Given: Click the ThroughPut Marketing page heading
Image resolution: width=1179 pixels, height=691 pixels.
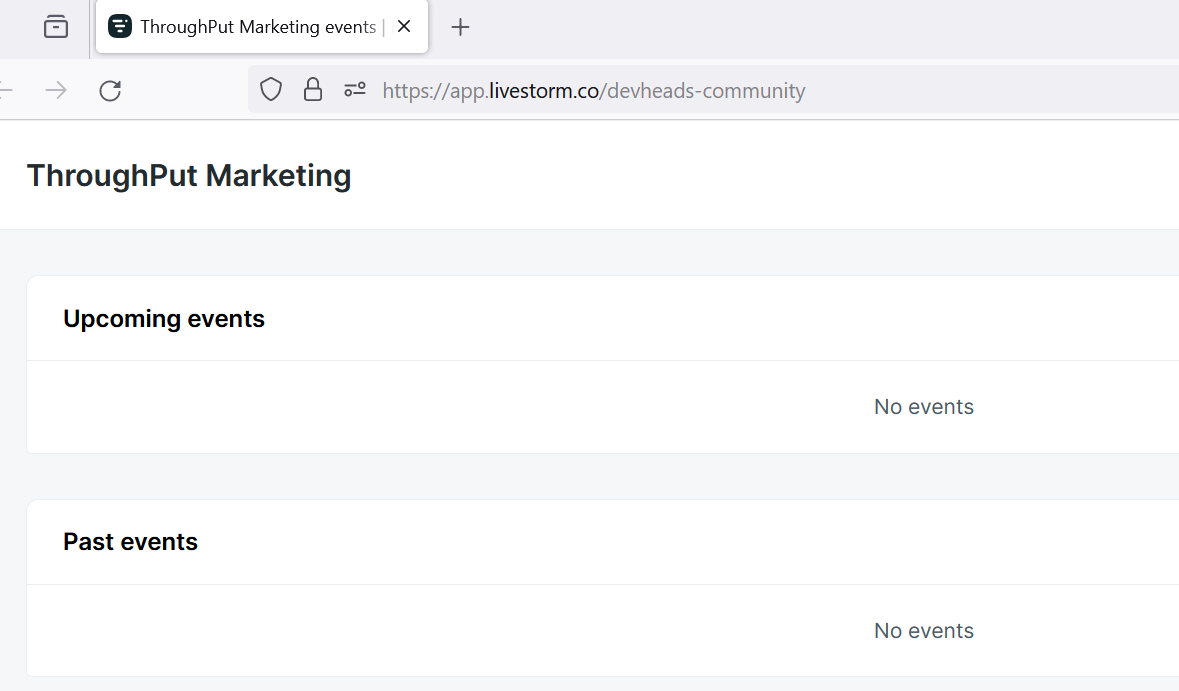Looking at the screenshot, I should pos(189,176).
